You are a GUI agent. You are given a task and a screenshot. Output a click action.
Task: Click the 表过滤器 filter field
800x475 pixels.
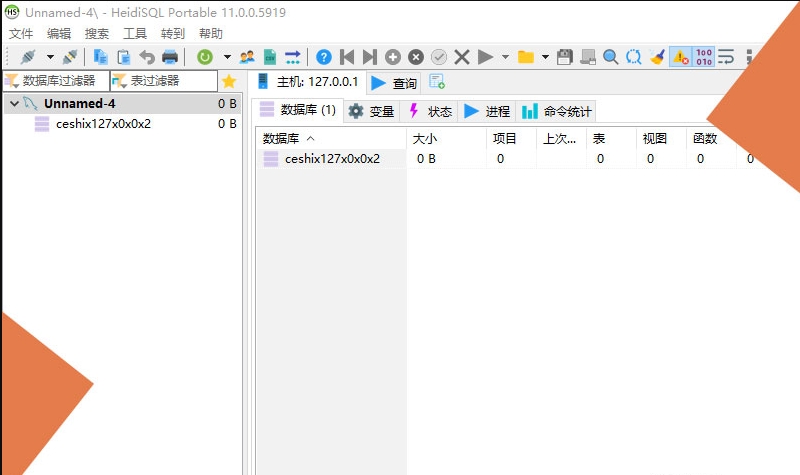tap(164, 81)
